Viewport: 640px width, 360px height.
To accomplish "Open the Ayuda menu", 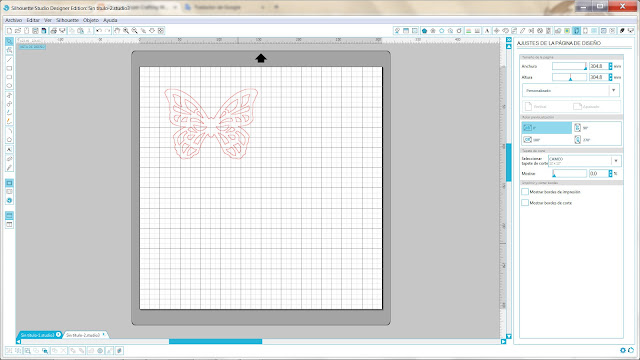I will pyautogui.click(x=110, y=20).
